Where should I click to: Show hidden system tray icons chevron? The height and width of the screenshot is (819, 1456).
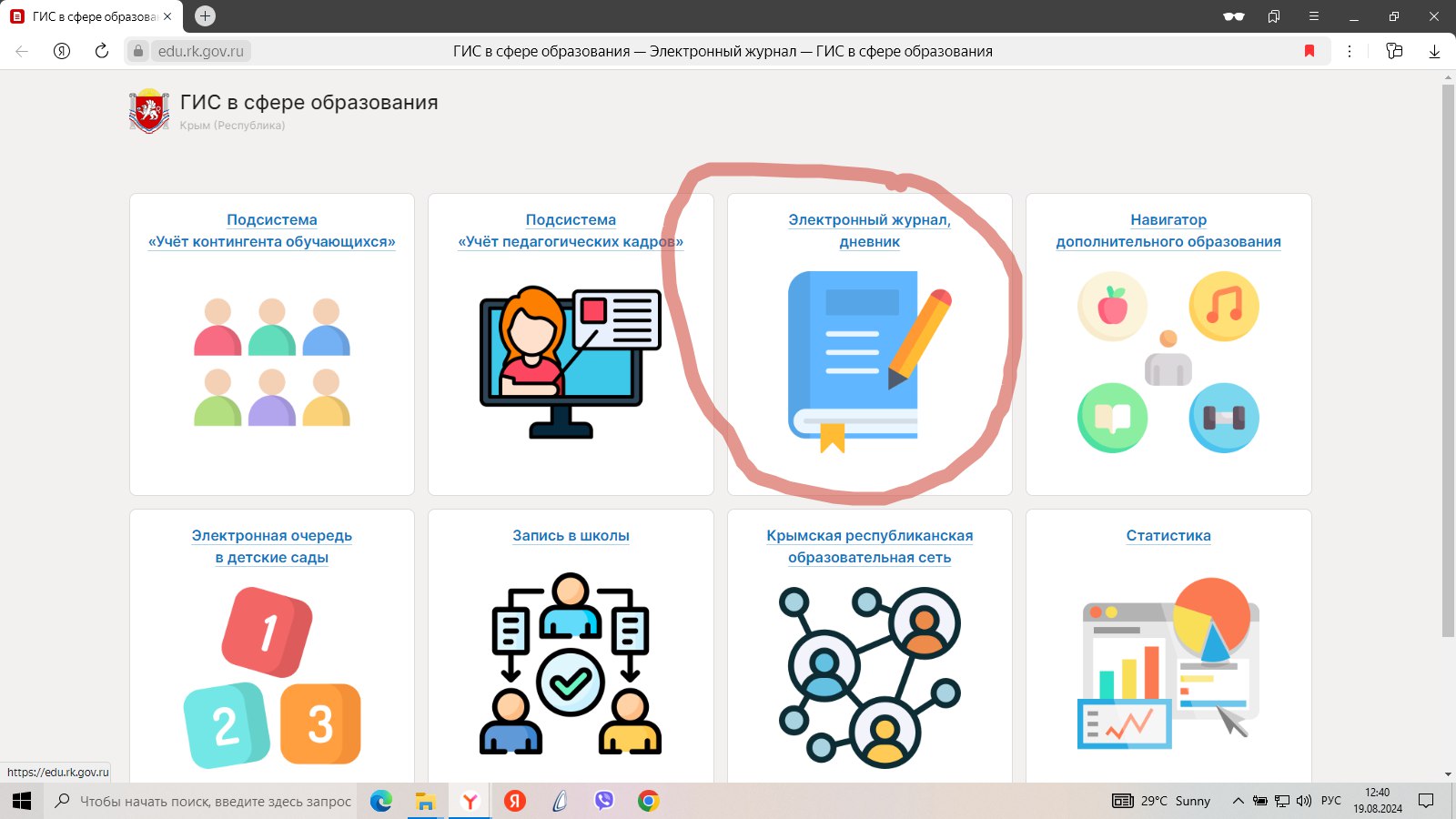coord(1238,801)
